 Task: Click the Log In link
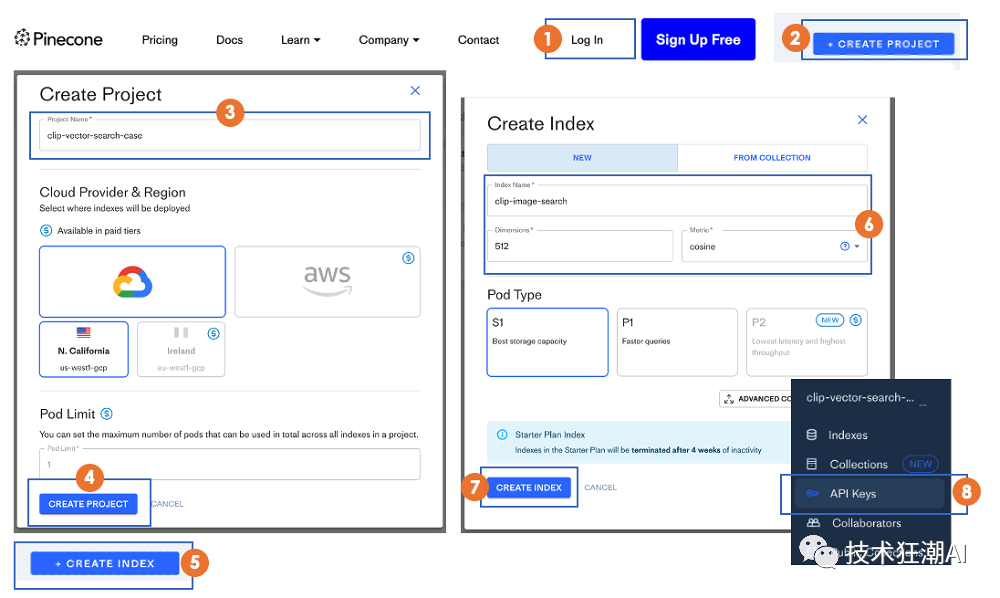pos(587,40)
